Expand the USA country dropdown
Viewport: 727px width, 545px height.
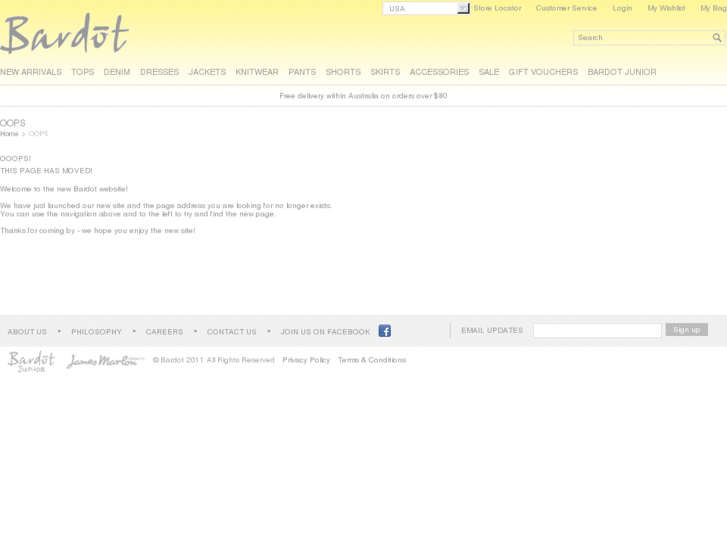426,8
